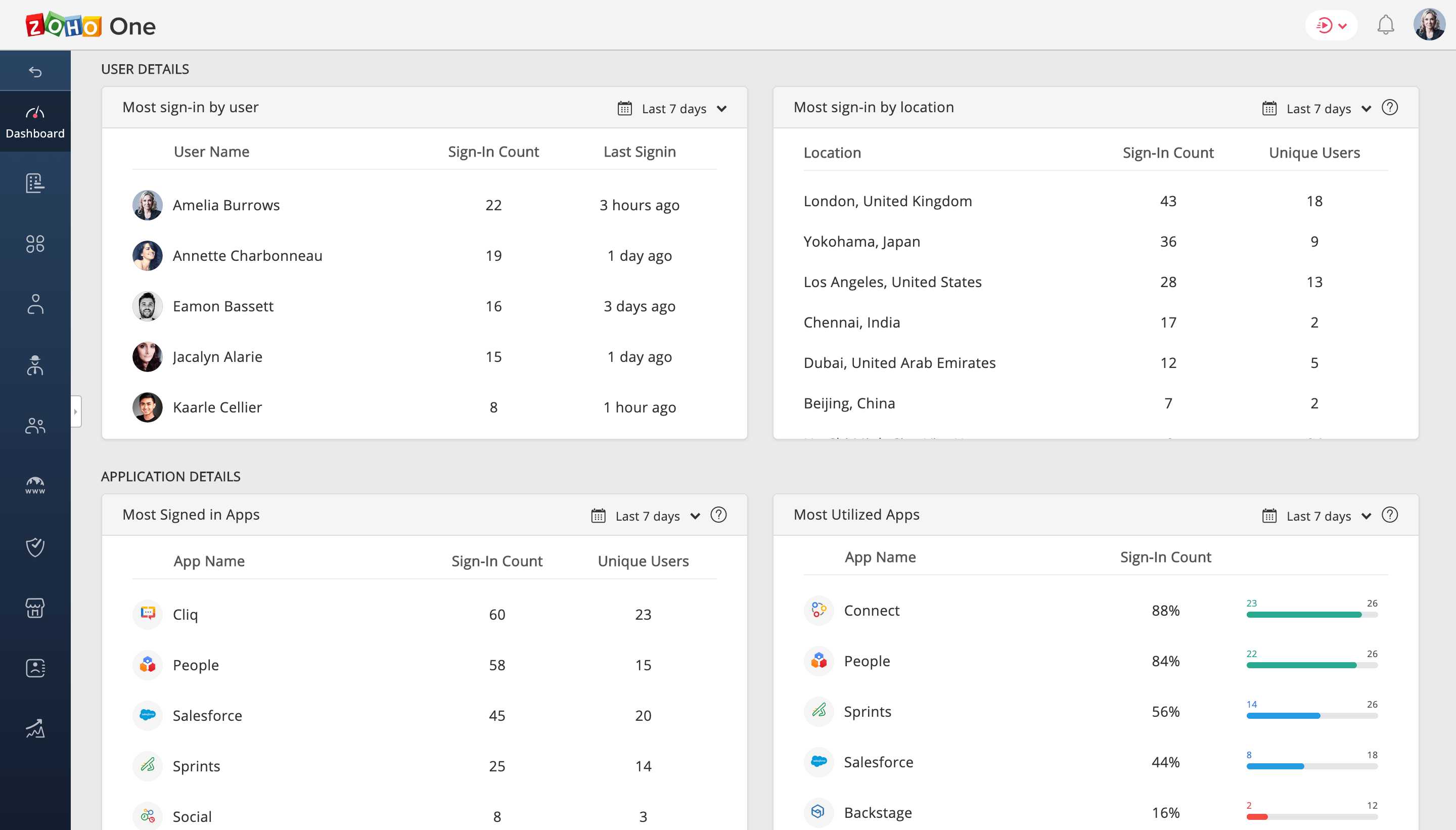The height and width of the screenshot is (830, 1456).
Task: Click the back arrow above Dashboard
Action: pos(35,71)
